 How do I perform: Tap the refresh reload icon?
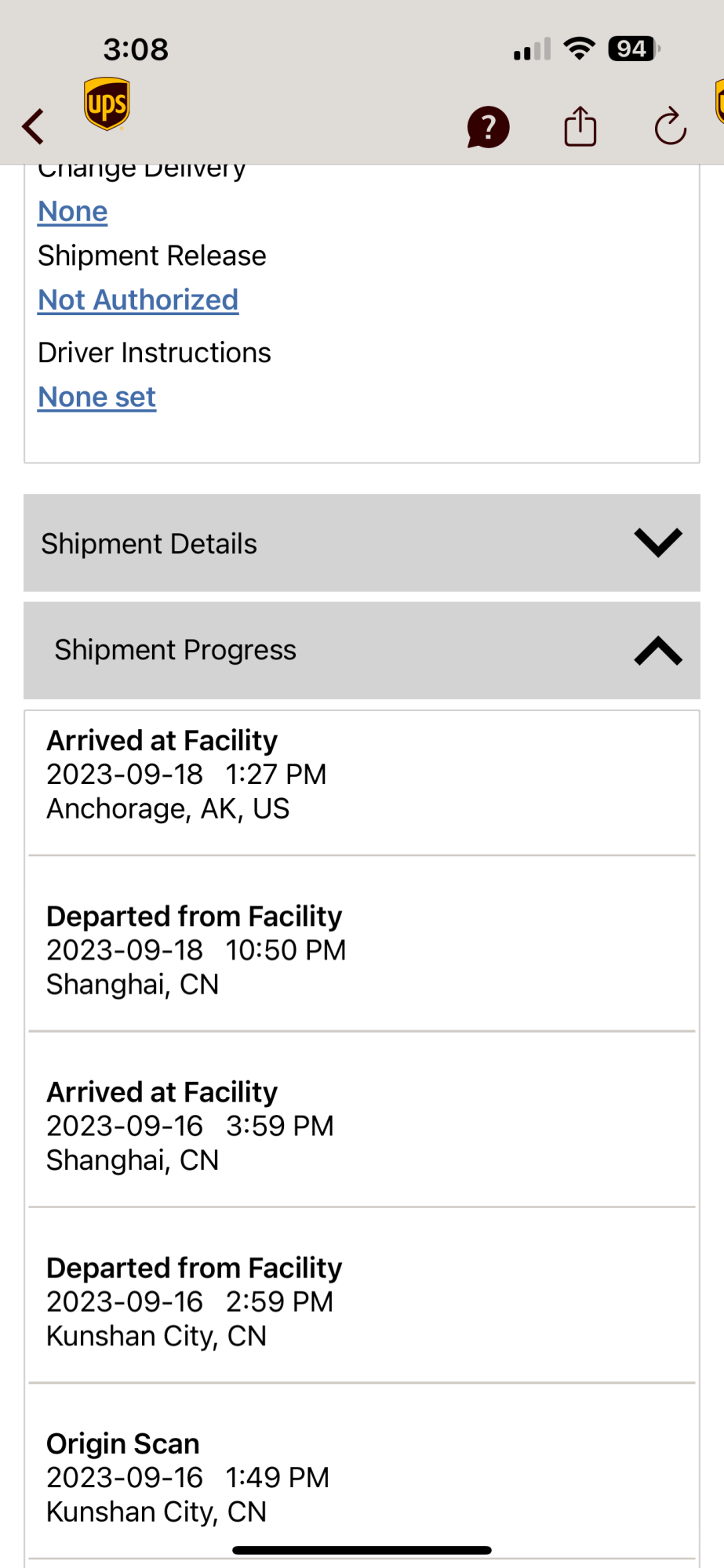(670, 126)
